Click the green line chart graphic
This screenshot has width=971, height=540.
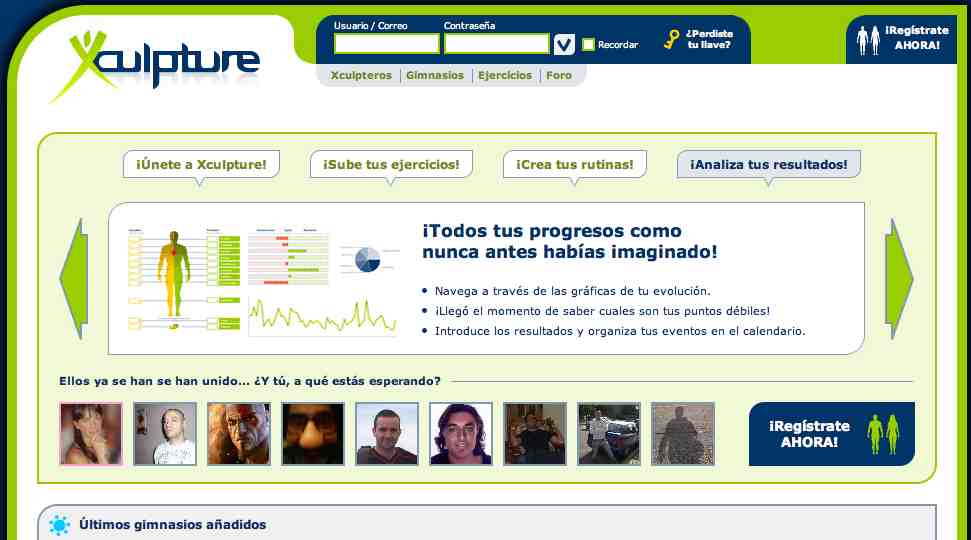[x=322, y=316]
